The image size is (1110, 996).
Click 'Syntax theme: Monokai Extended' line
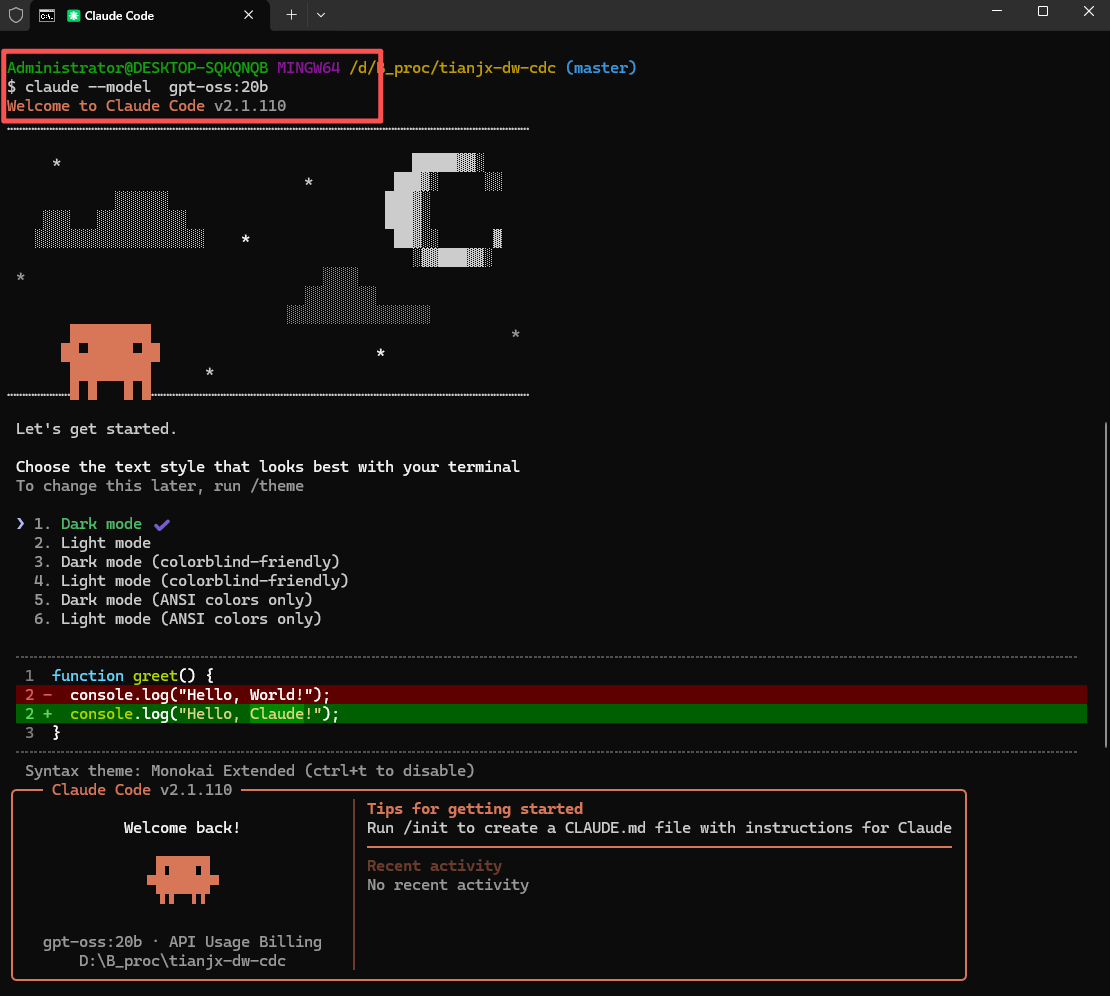[249, 771]
